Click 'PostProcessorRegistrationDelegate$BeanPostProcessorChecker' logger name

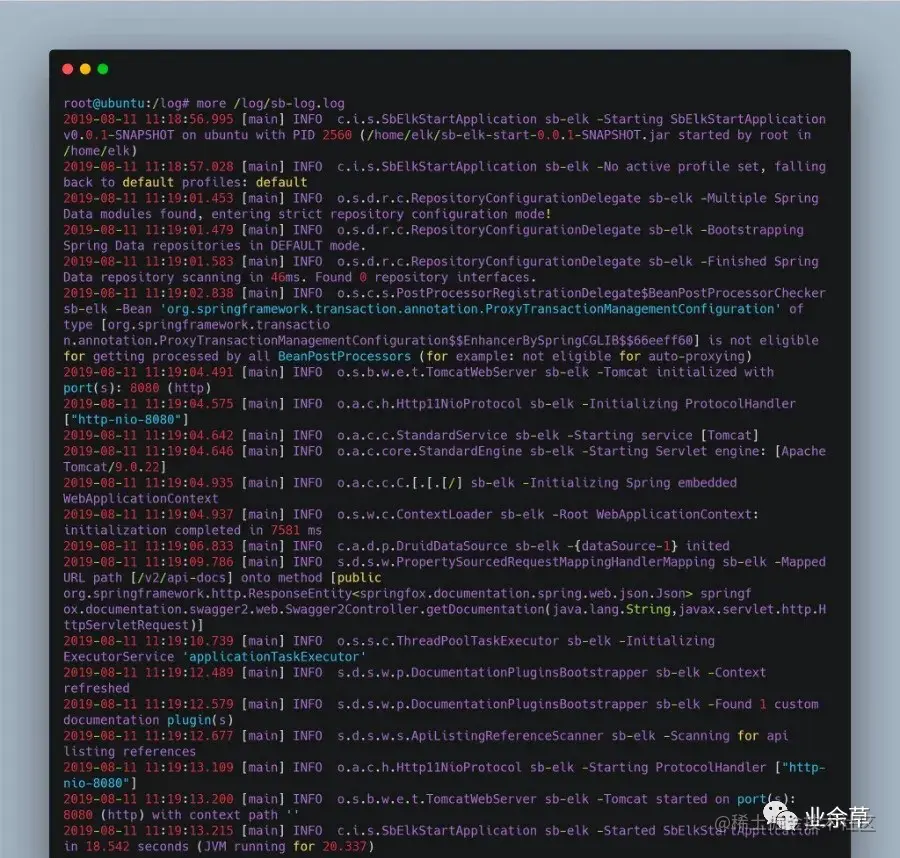click(x=611, y=293)
